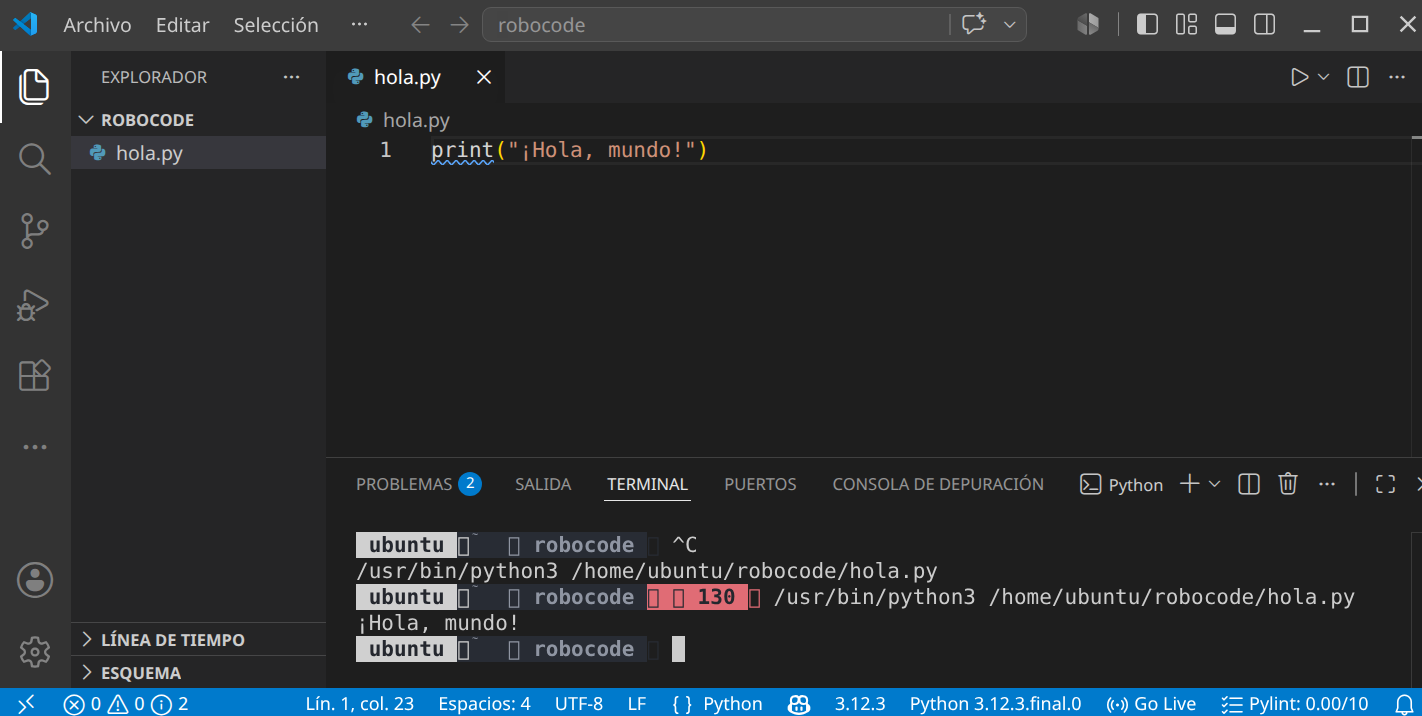The image size is (1422, 716).
Task: Open the Selección menu
Action: 276,25
